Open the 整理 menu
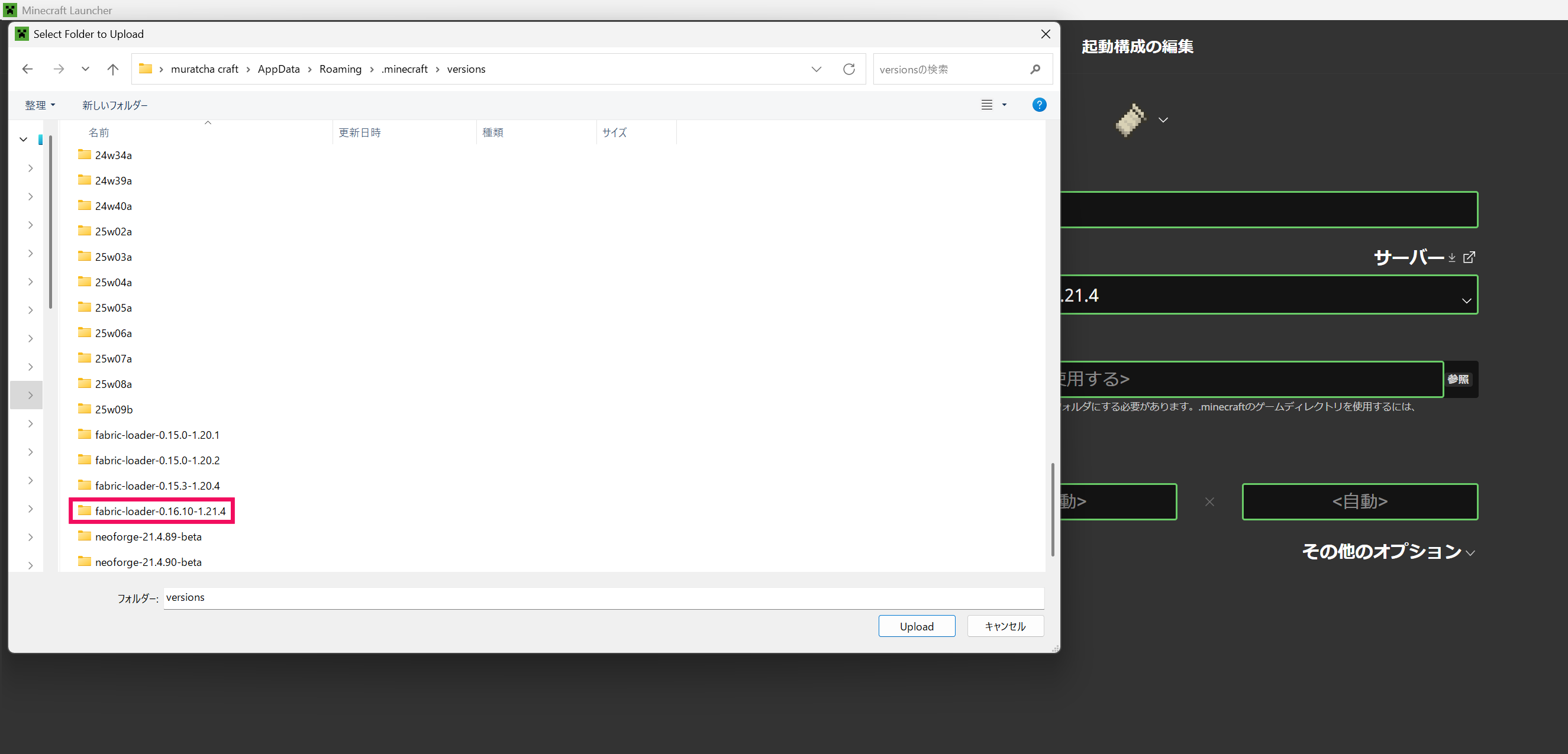Screen dimensions: 1568x754 point(40,105)
